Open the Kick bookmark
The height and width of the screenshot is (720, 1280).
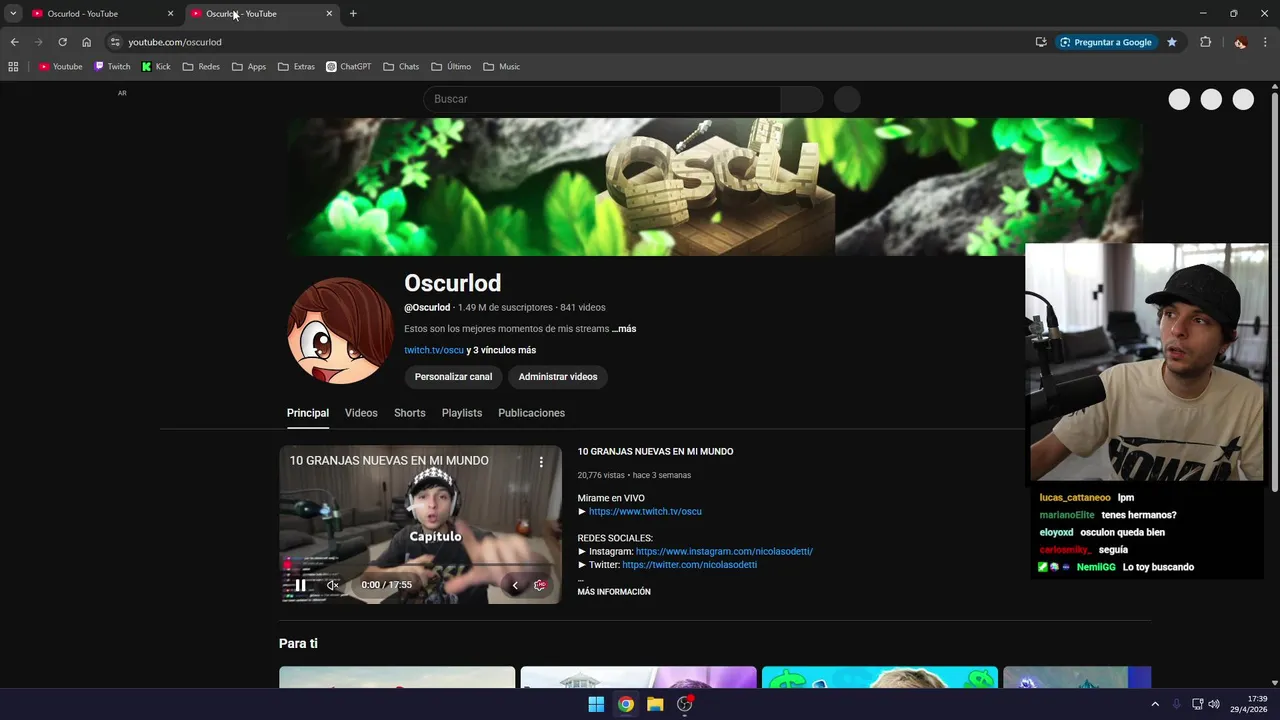156,67
